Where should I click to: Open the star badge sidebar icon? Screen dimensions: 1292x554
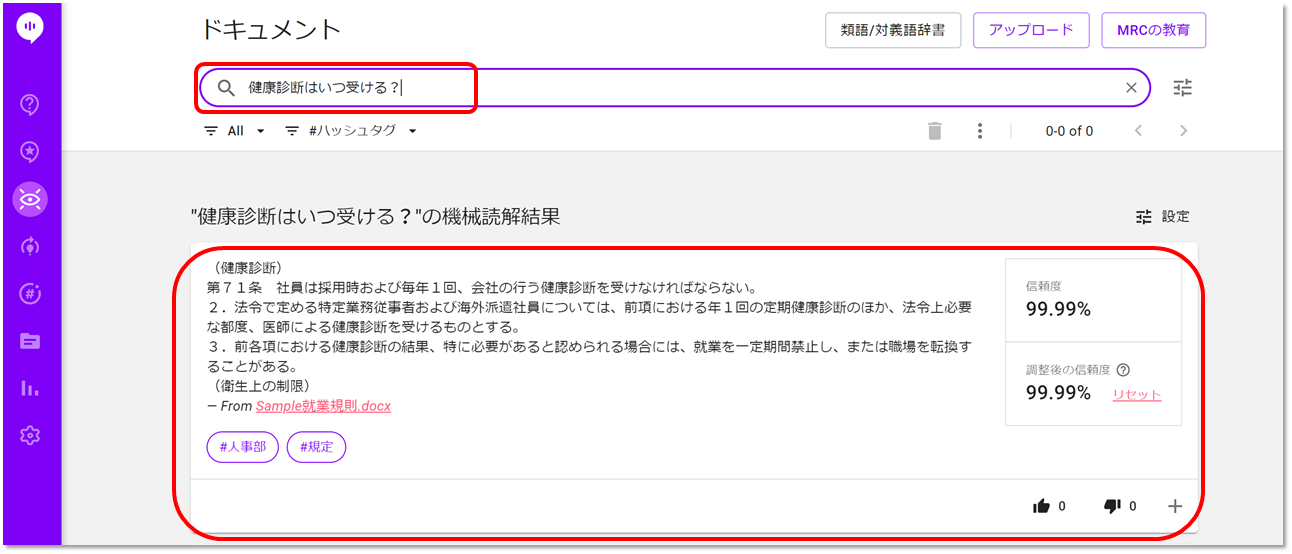(30, 151)
